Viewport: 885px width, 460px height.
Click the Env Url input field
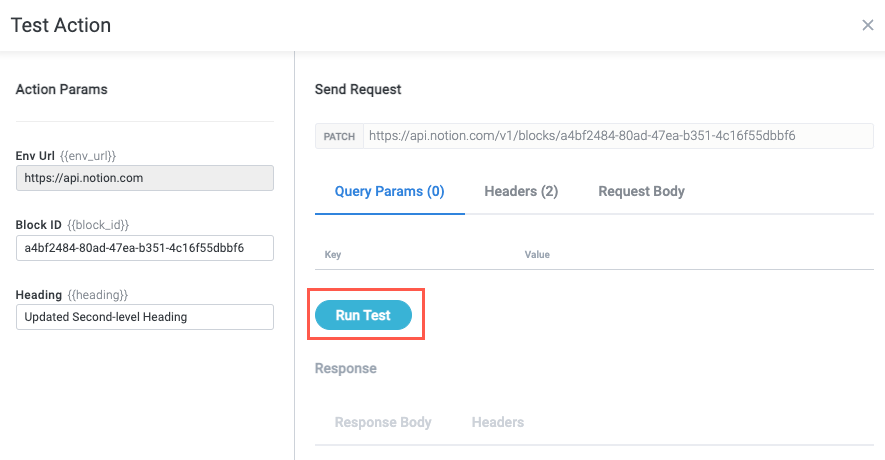click(x=145, y=178)
